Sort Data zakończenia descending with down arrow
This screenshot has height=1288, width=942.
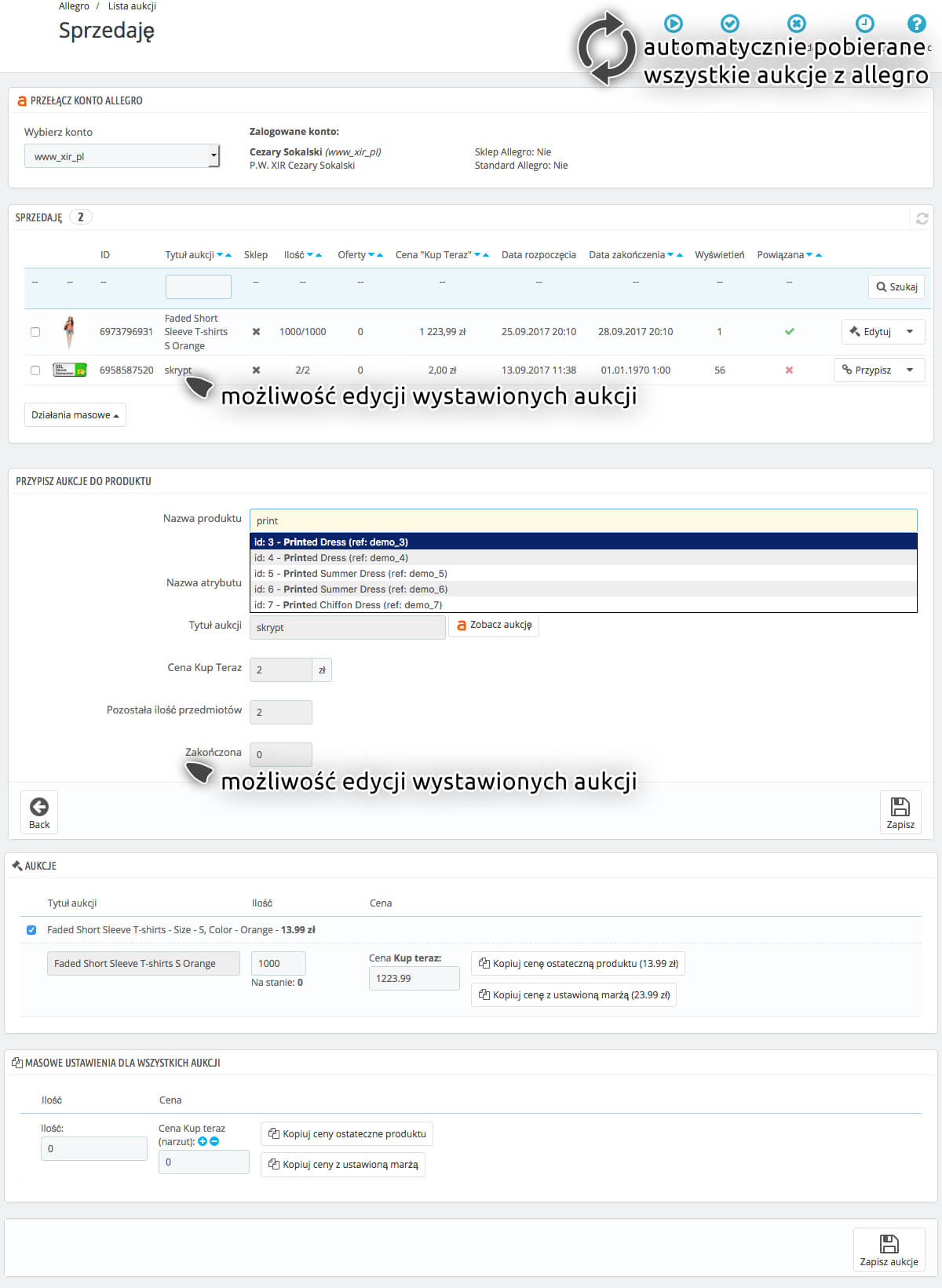coord(670,255)
